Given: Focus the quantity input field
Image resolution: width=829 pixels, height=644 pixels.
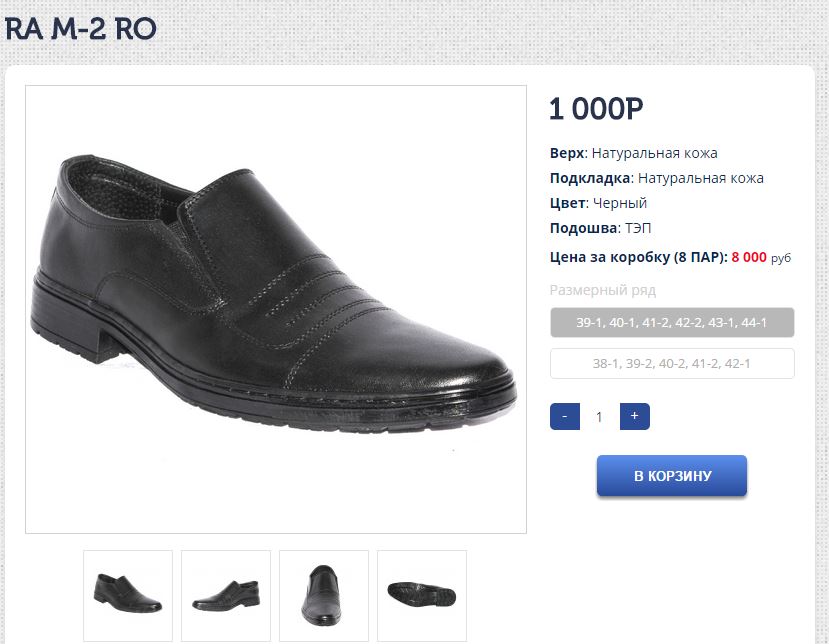Looking at the screenshot, I should [600, 417].
